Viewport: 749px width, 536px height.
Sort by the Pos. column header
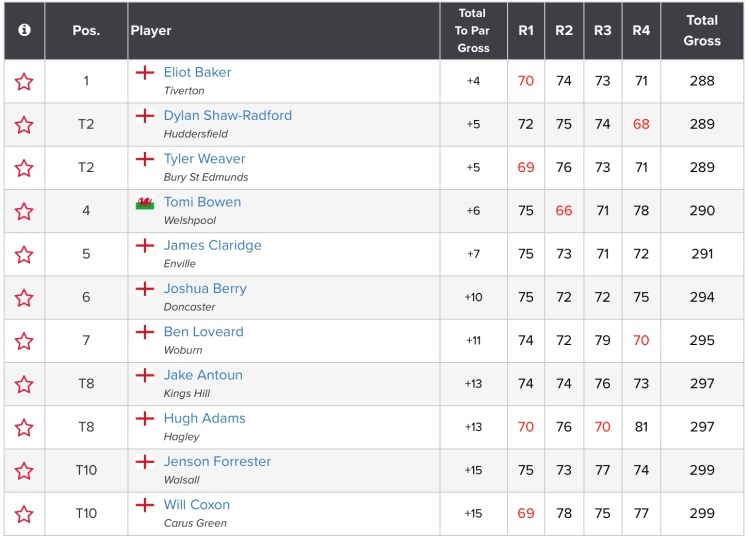(86, 30)
